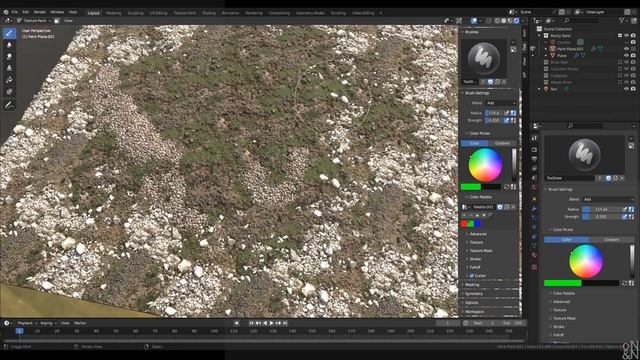Select solid viewport shading mode
Viewport: 640px width, 360px height.
point(504,20)
